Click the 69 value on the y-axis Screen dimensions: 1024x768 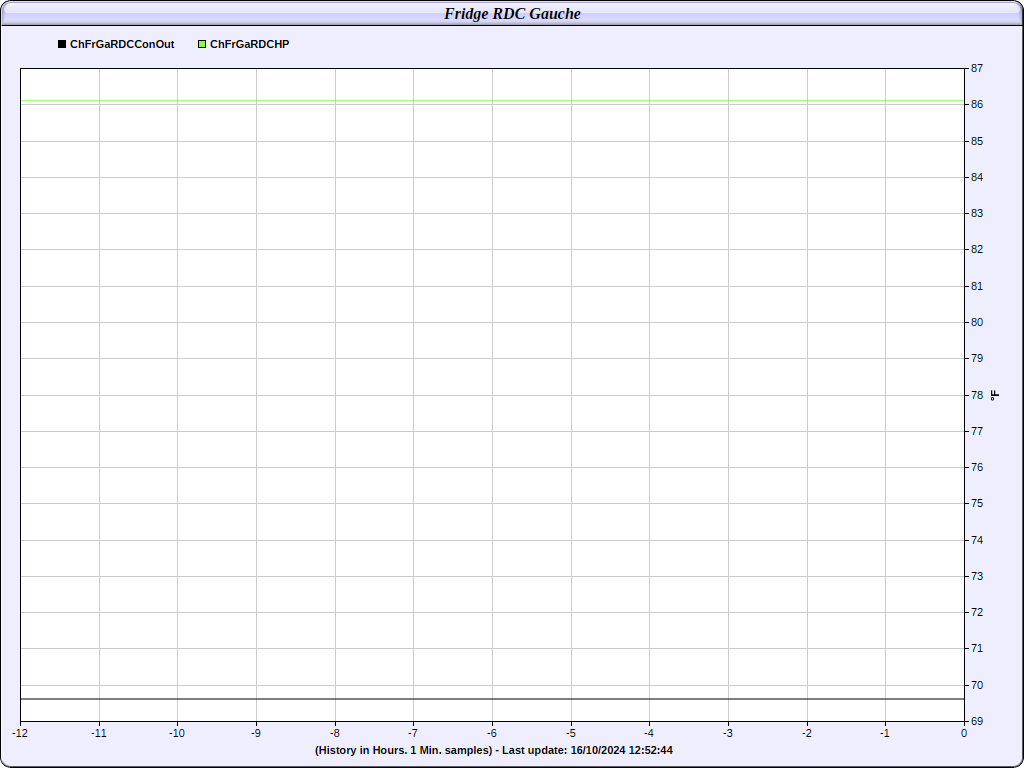point(976,721)
